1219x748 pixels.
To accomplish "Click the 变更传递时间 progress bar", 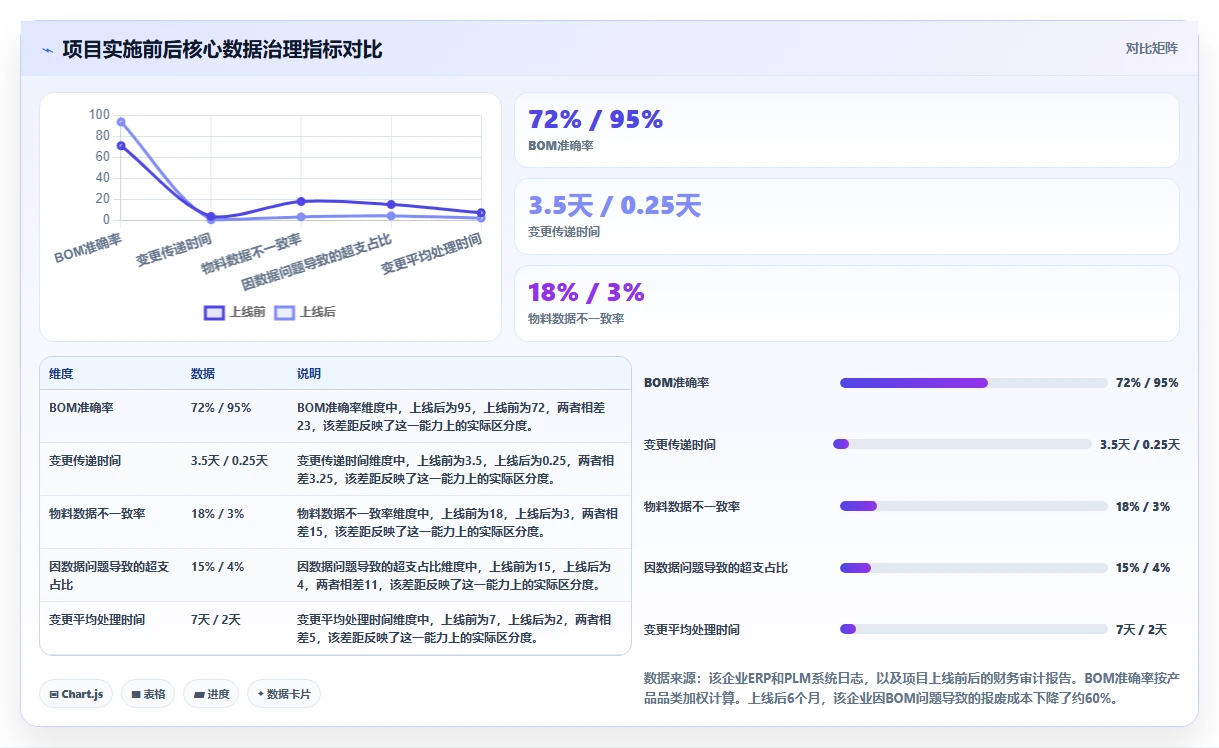I will pyautogui.click(x=962, y=444).
